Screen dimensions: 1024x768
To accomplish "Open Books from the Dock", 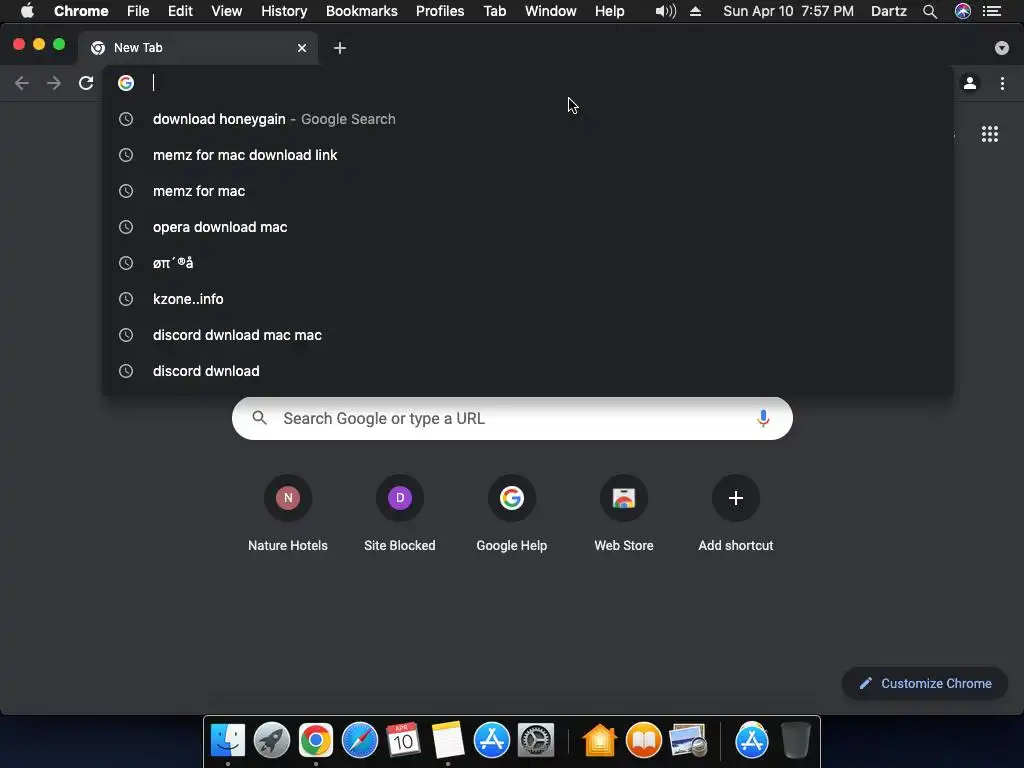I will [x=644, y=741].
